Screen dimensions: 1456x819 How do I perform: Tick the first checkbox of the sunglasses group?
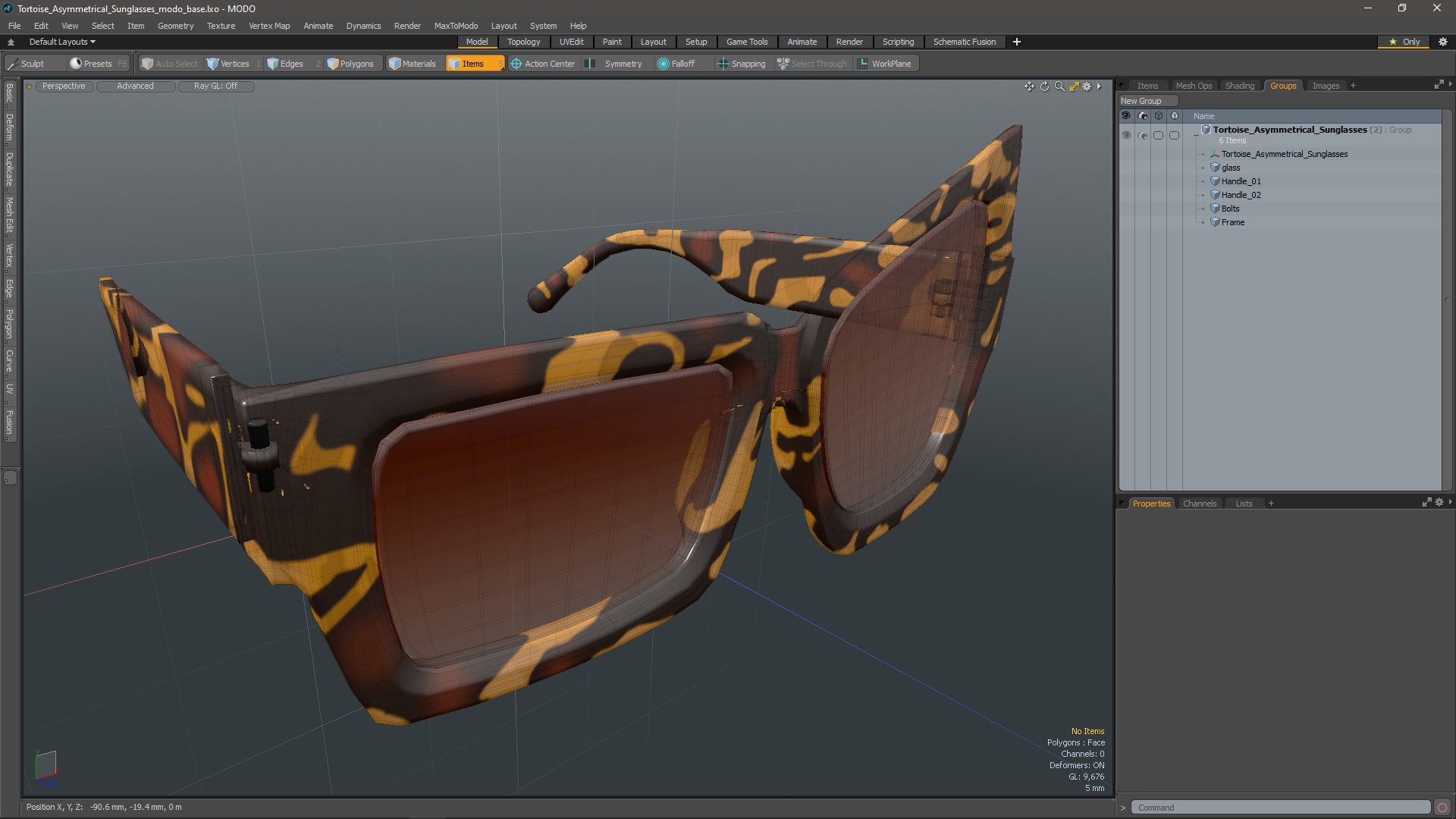point(1158,135)
